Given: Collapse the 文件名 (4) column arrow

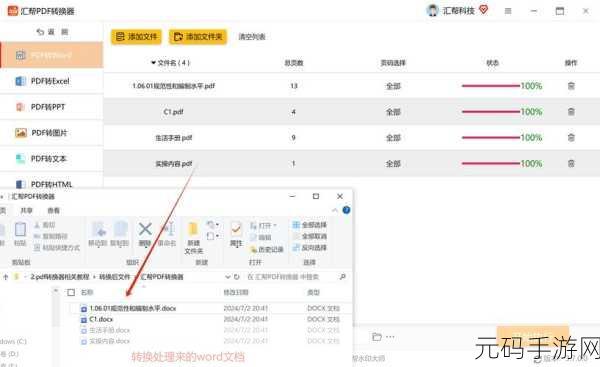Looking at the screenshot, I should pyautogui.click(x=153, y=62).
